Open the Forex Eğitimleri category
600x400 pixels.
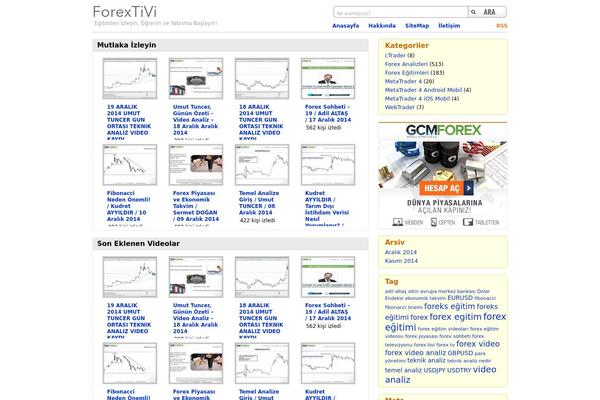pos(407,73)
